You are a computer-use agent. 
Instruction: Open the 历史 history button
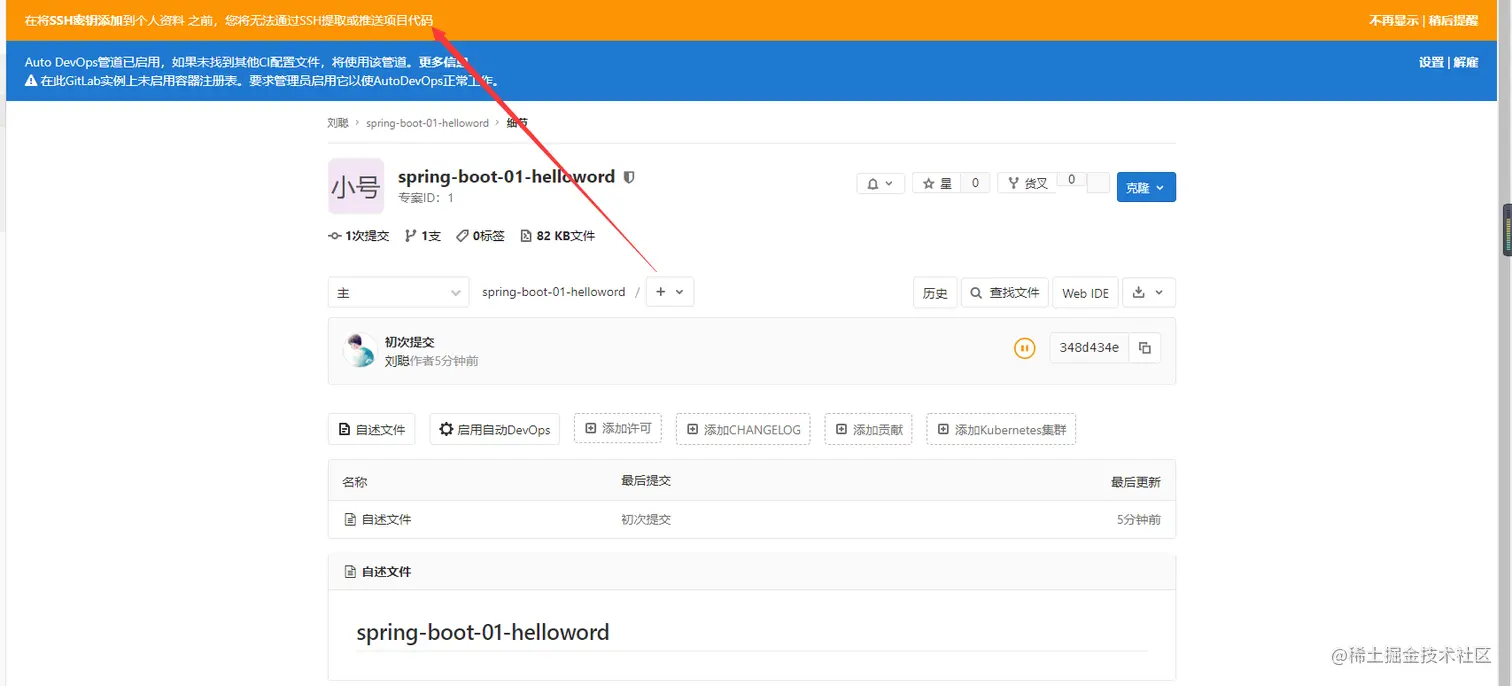click(x=935, y=293)
